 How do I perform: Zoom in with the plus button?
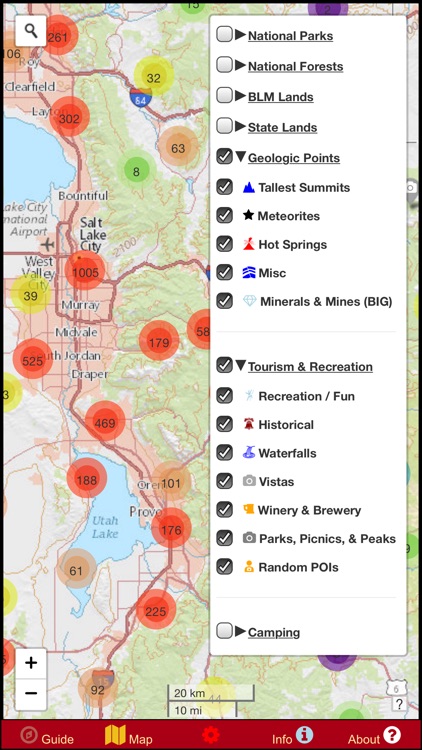tap(31, 663)
